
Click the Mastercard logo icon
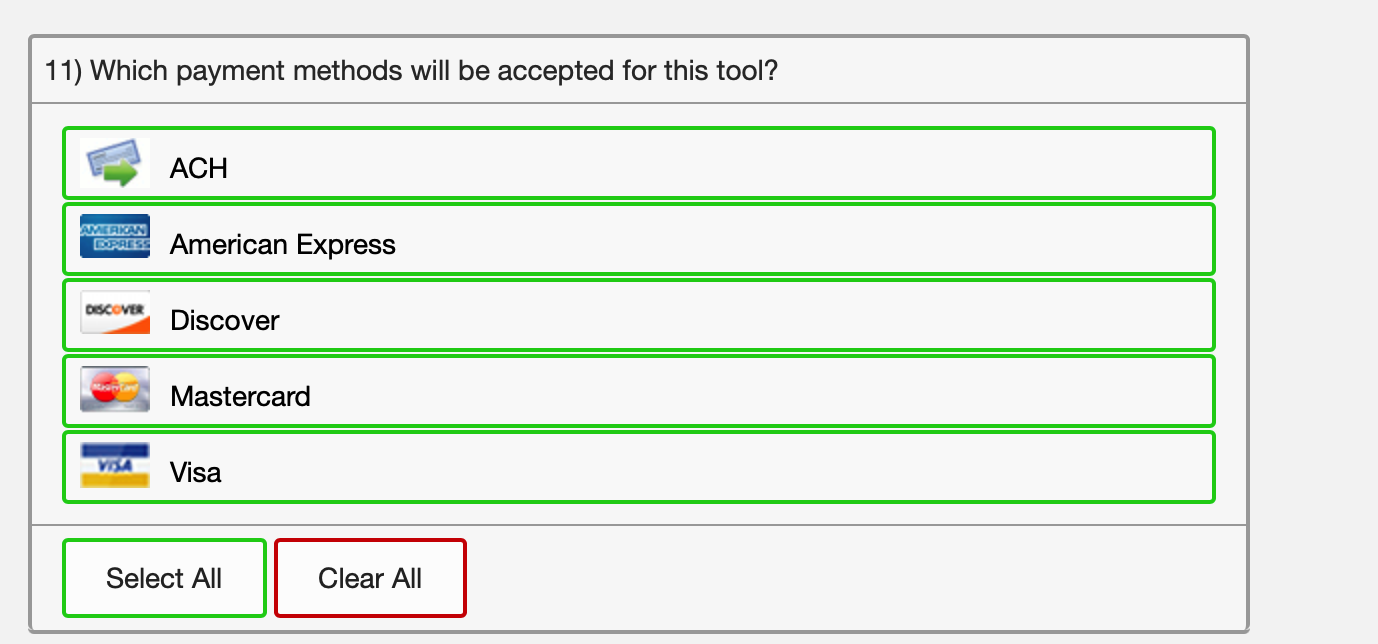click(x=115, y=389)
